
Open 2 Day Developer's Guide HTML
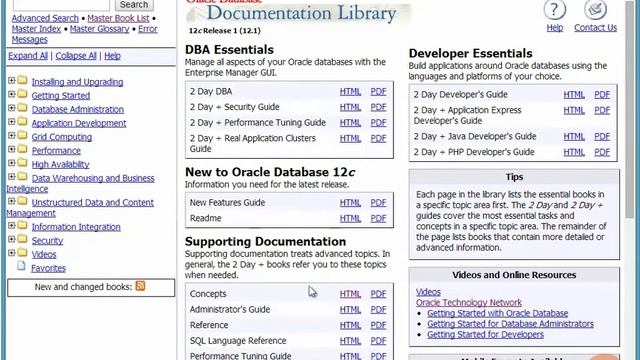[x=574, y=95]
